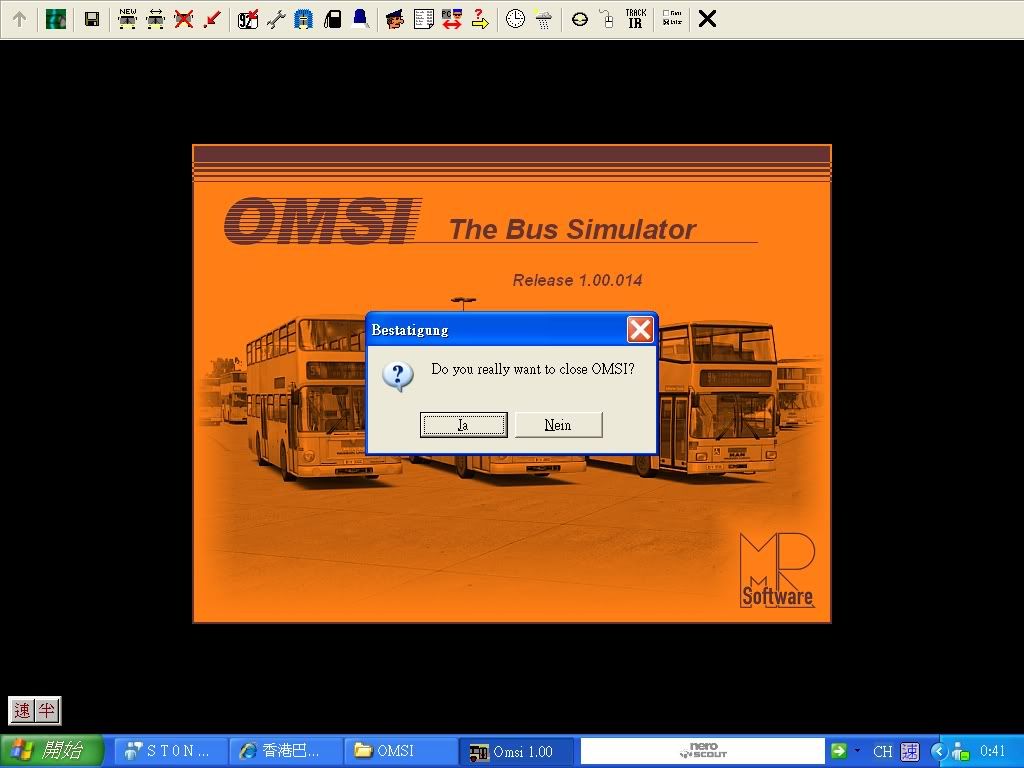Click the question mark with yellow arrow icon
Screen dimensions: 1024x768
[x=480, y=20]
